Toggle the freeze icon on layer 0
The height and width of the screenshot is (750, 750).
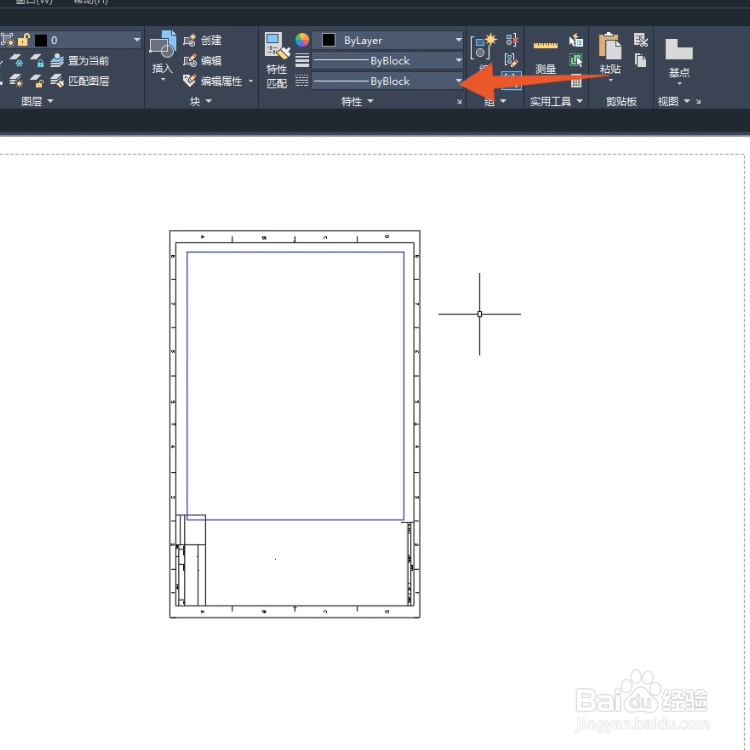point(8,40)
